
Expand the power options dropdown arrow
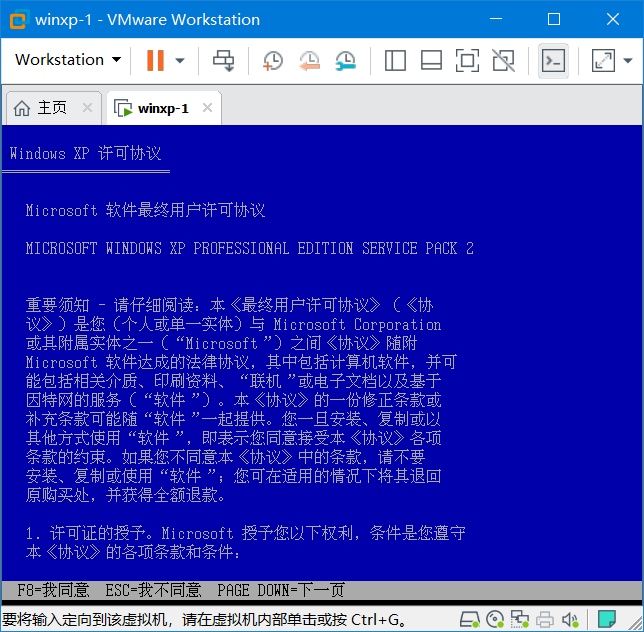point(179,60)
